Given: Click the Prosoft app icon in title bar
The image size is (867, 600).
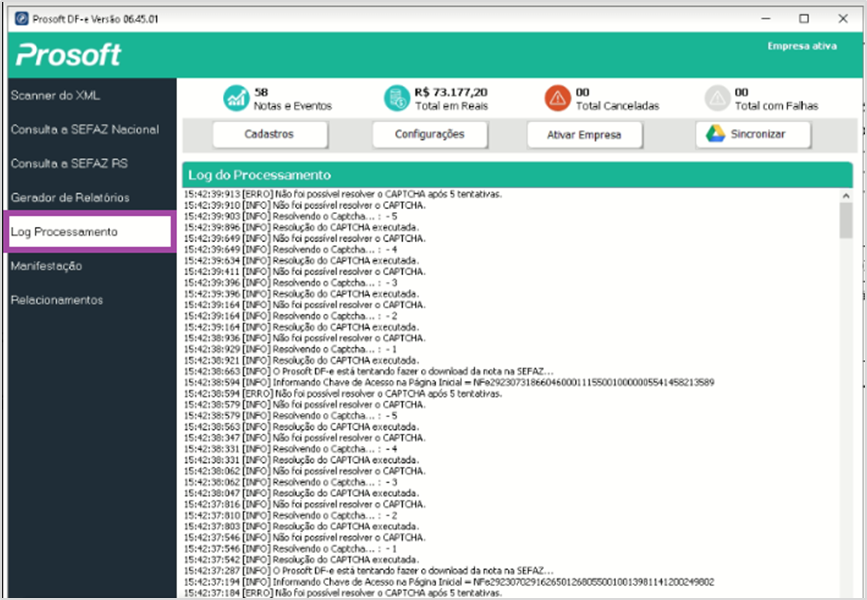Looking at the screenshot, I should coord(22,19).
